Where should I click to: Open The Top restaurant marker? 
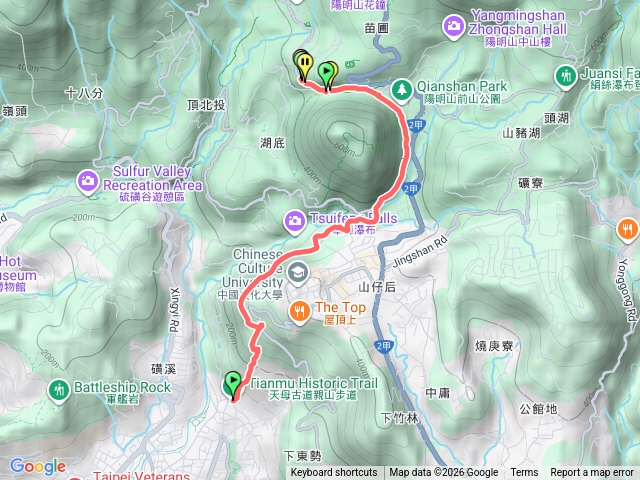300,313
